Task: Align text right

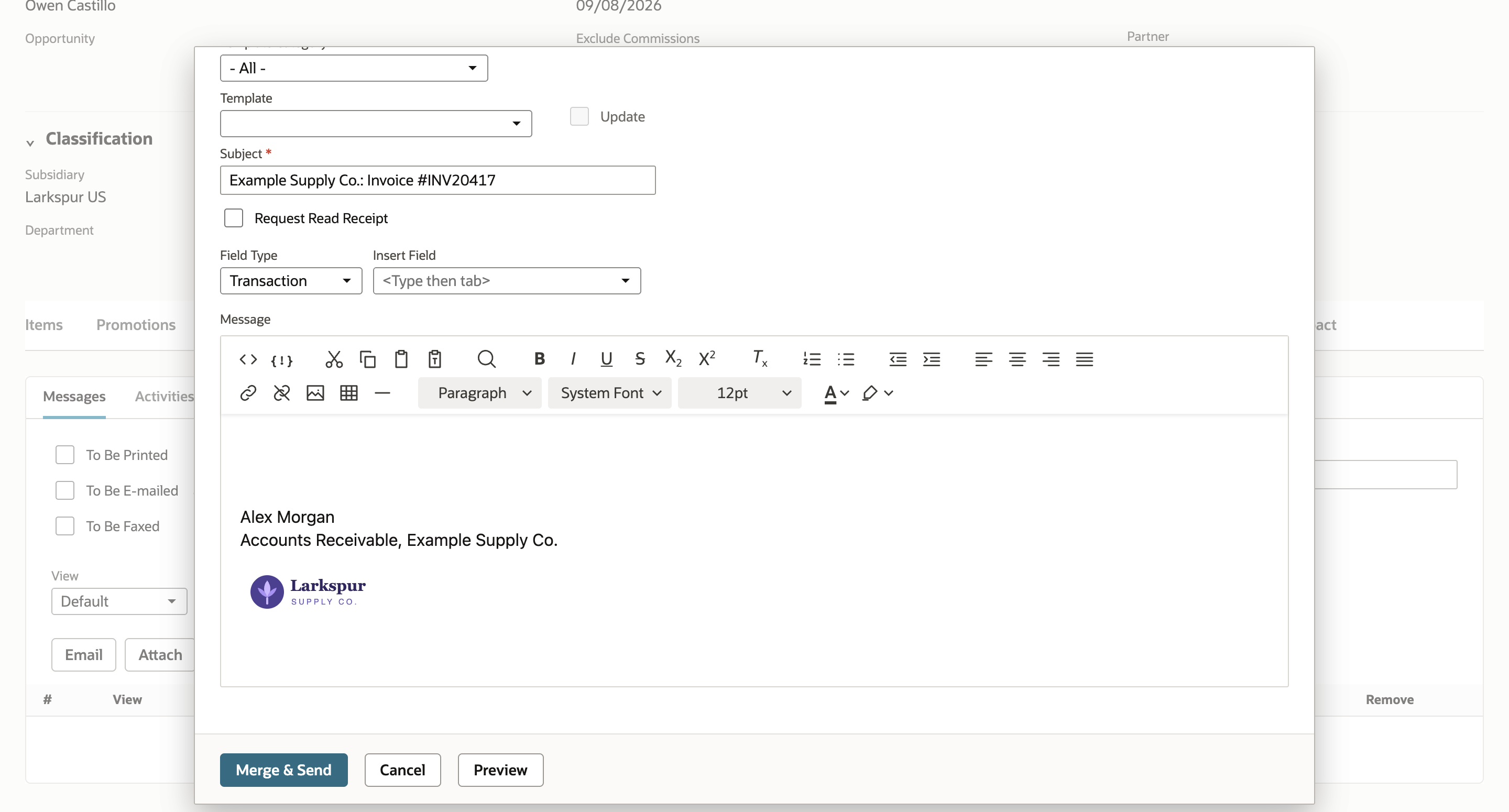Action: click(x=1051, y=359)
